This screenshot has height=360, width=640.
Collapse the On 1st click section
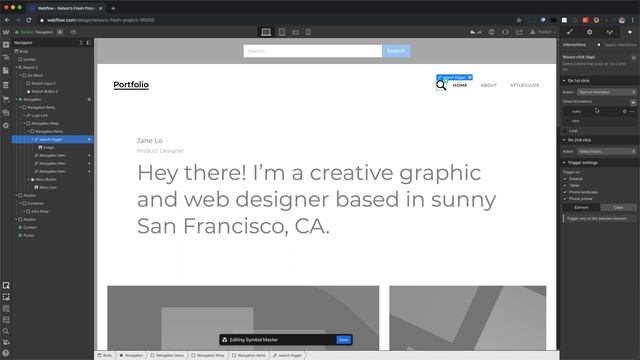pos(564,81)
